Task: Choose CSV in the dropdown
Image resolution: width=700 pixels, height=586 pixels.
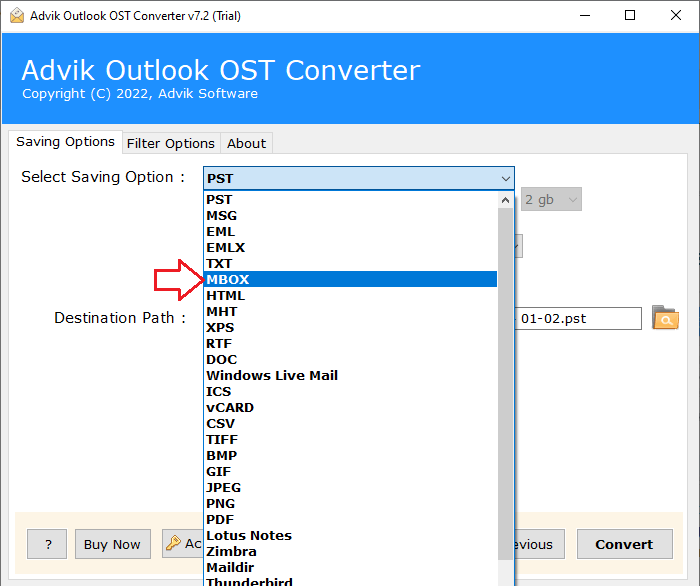Action: 350,424
